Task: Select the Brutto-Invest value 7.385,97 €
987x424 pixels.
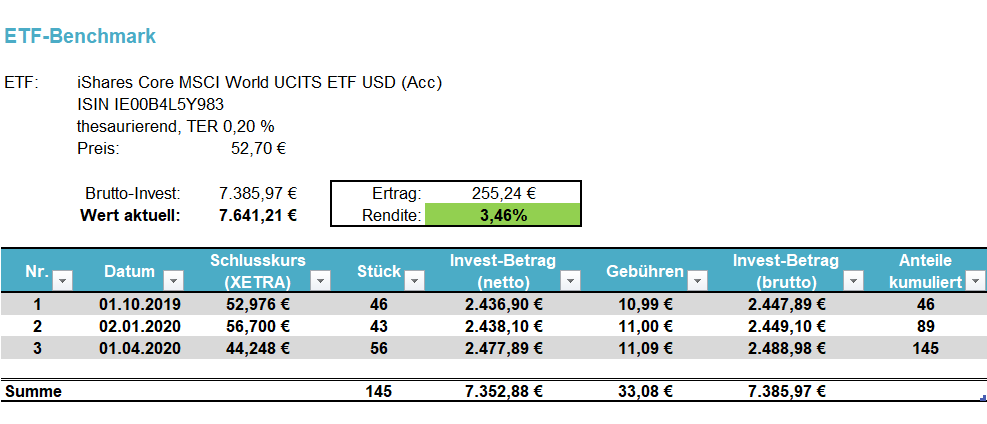Action: [x=258, y=193]
